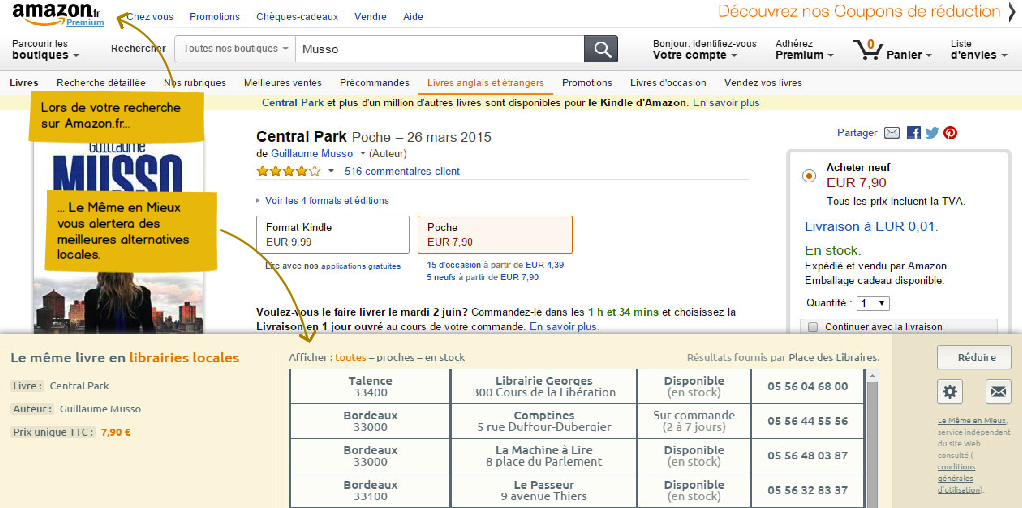
Task: Click the Réduire button
Action: pos(974,357)
